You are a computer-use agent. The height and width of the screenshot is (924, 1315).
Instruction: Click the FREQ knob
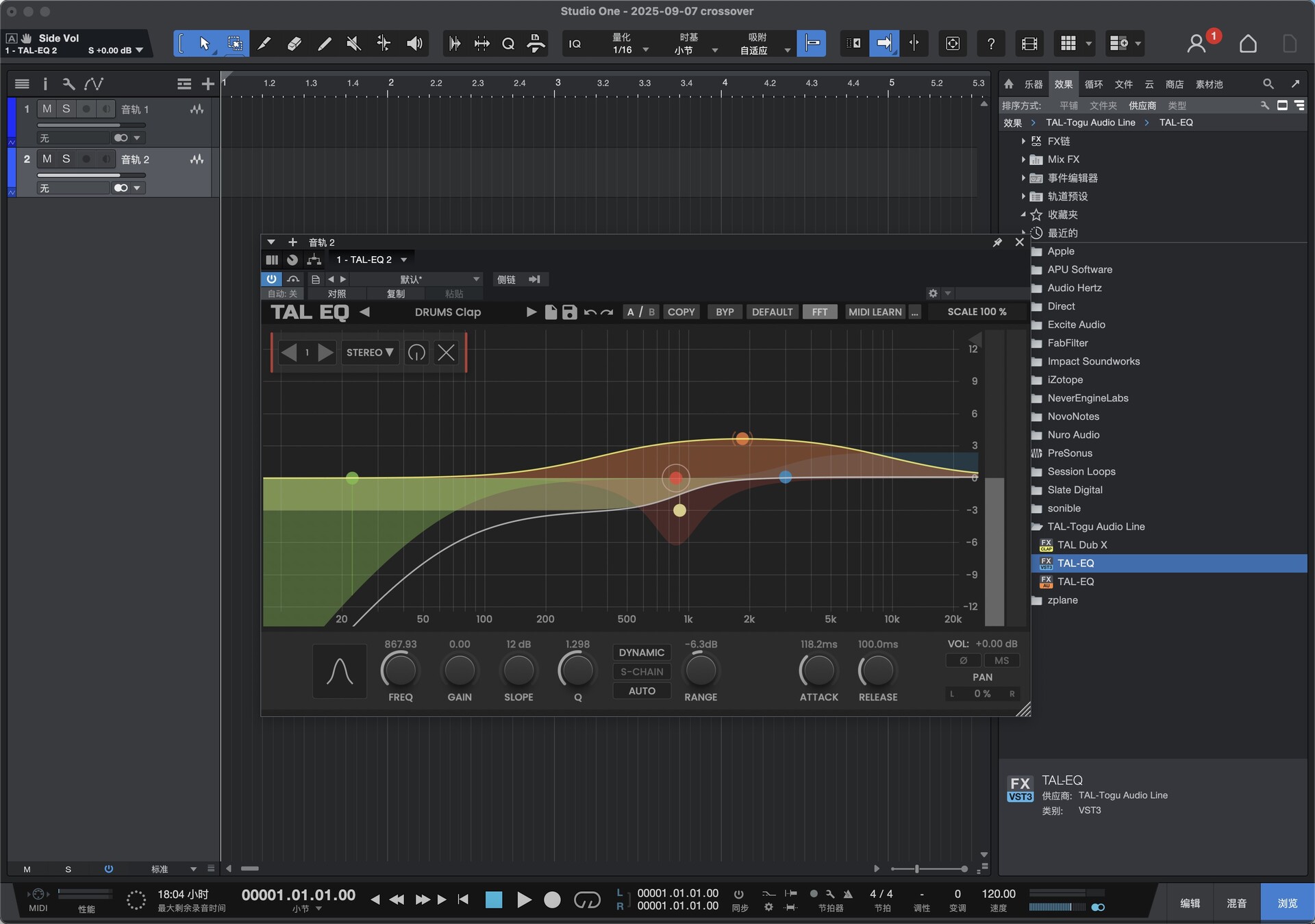pos(400,671)
